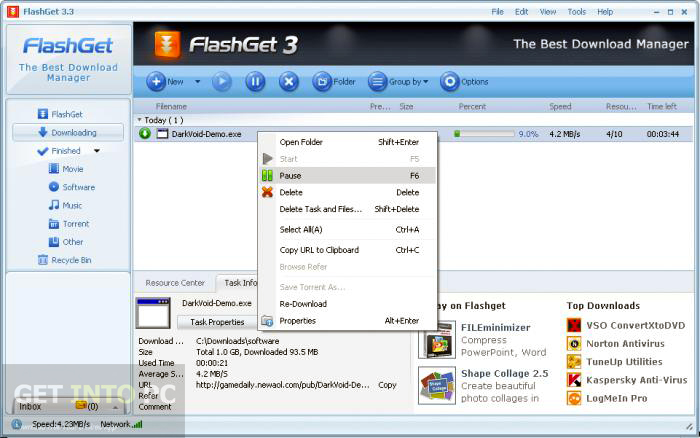Click the Network signal status icon

(x=138, y=424)
